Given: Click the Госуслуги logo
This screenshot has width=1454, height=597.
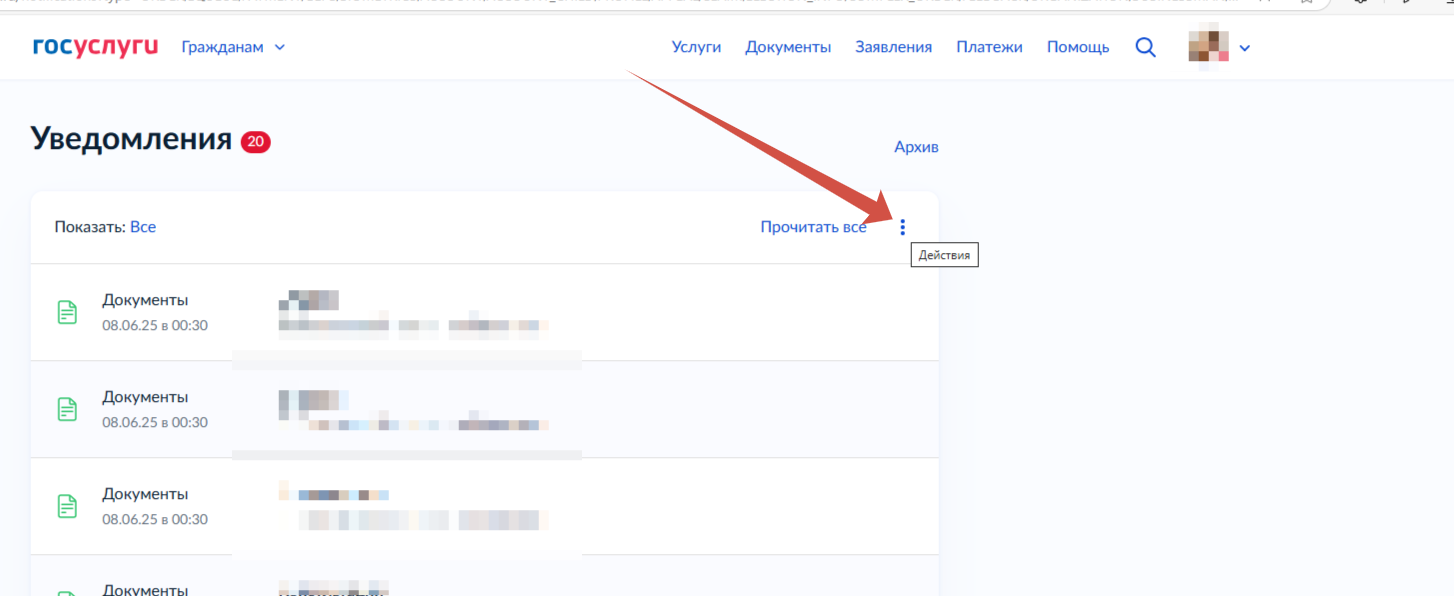Looking at the screenshot, I should click(95, 47).
